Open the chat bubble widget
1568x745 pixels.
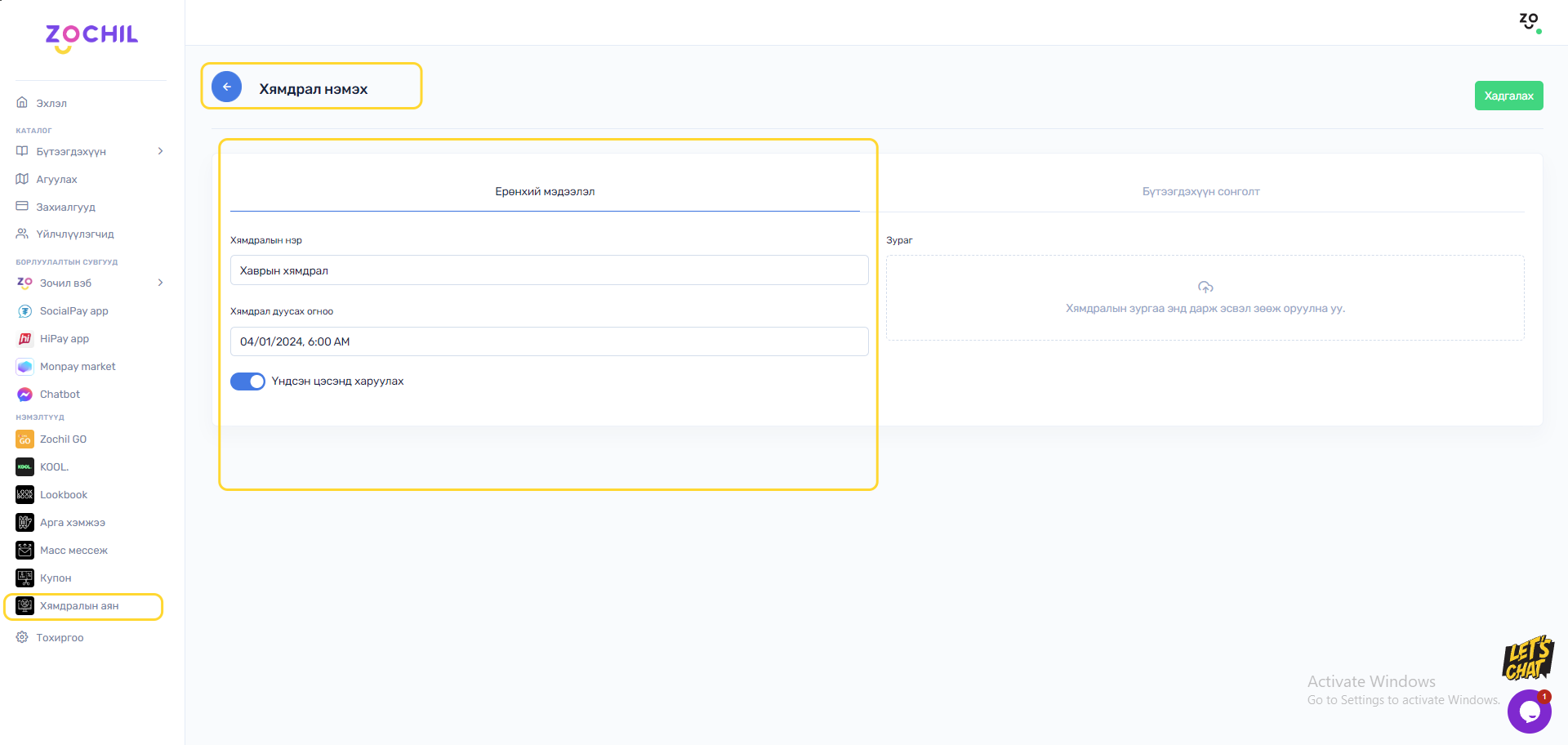tap(1529, 711)
